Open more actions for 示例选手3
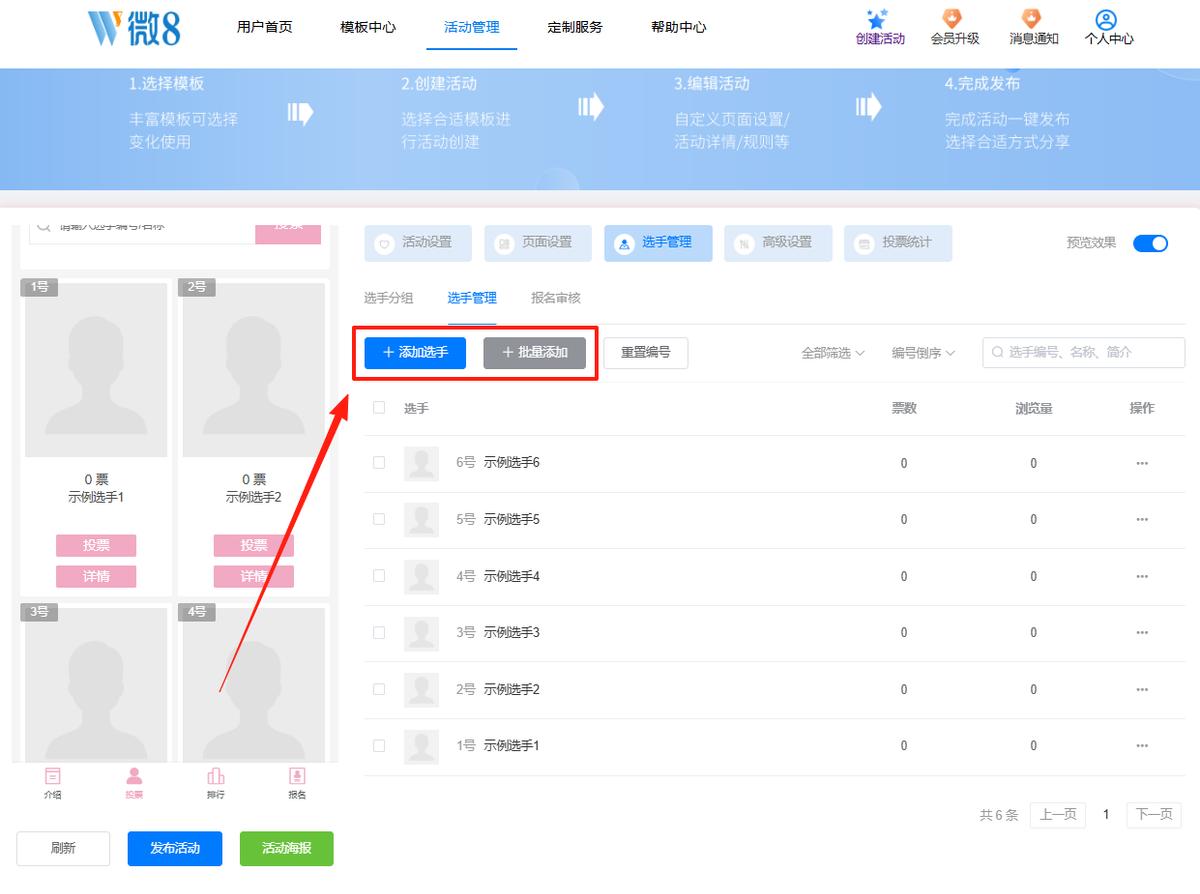This screenshot has height=894, width=1200. click(x=1142, y=633)
